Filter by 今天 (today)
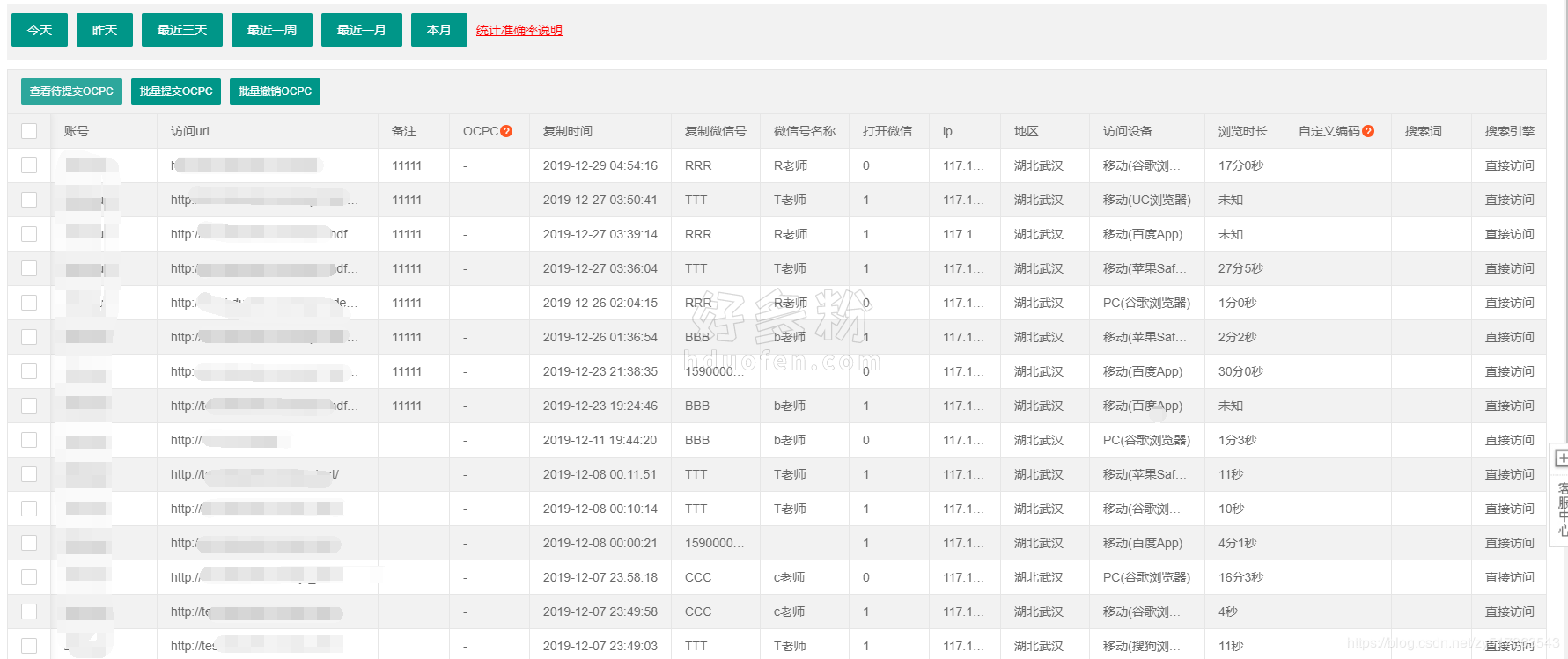This screenshot has width=1568, height=659. pos(40,30)
